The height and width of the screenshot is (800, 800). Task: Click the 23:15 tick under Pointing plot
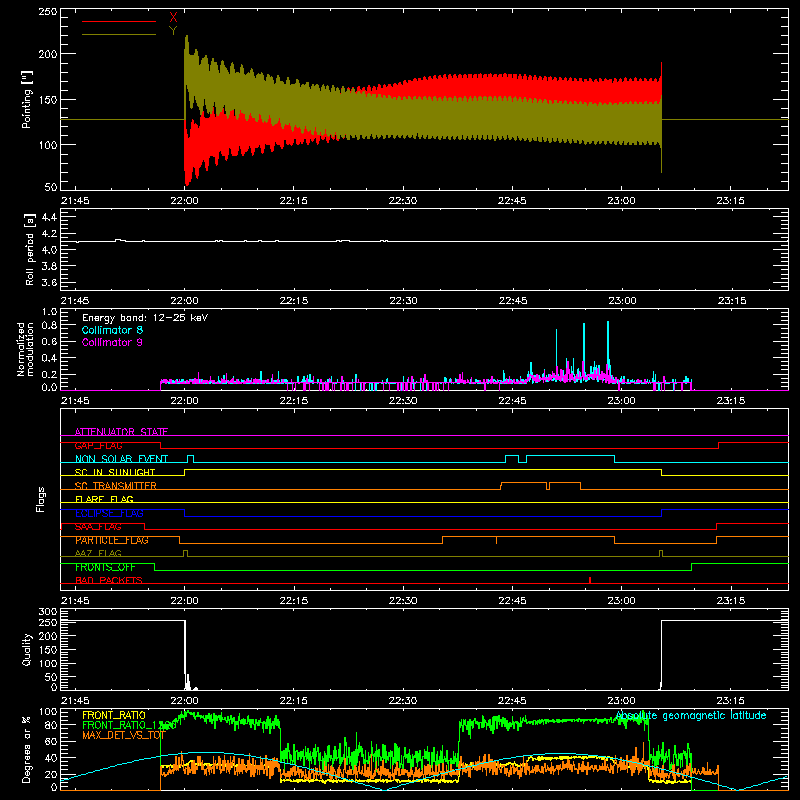730,201
